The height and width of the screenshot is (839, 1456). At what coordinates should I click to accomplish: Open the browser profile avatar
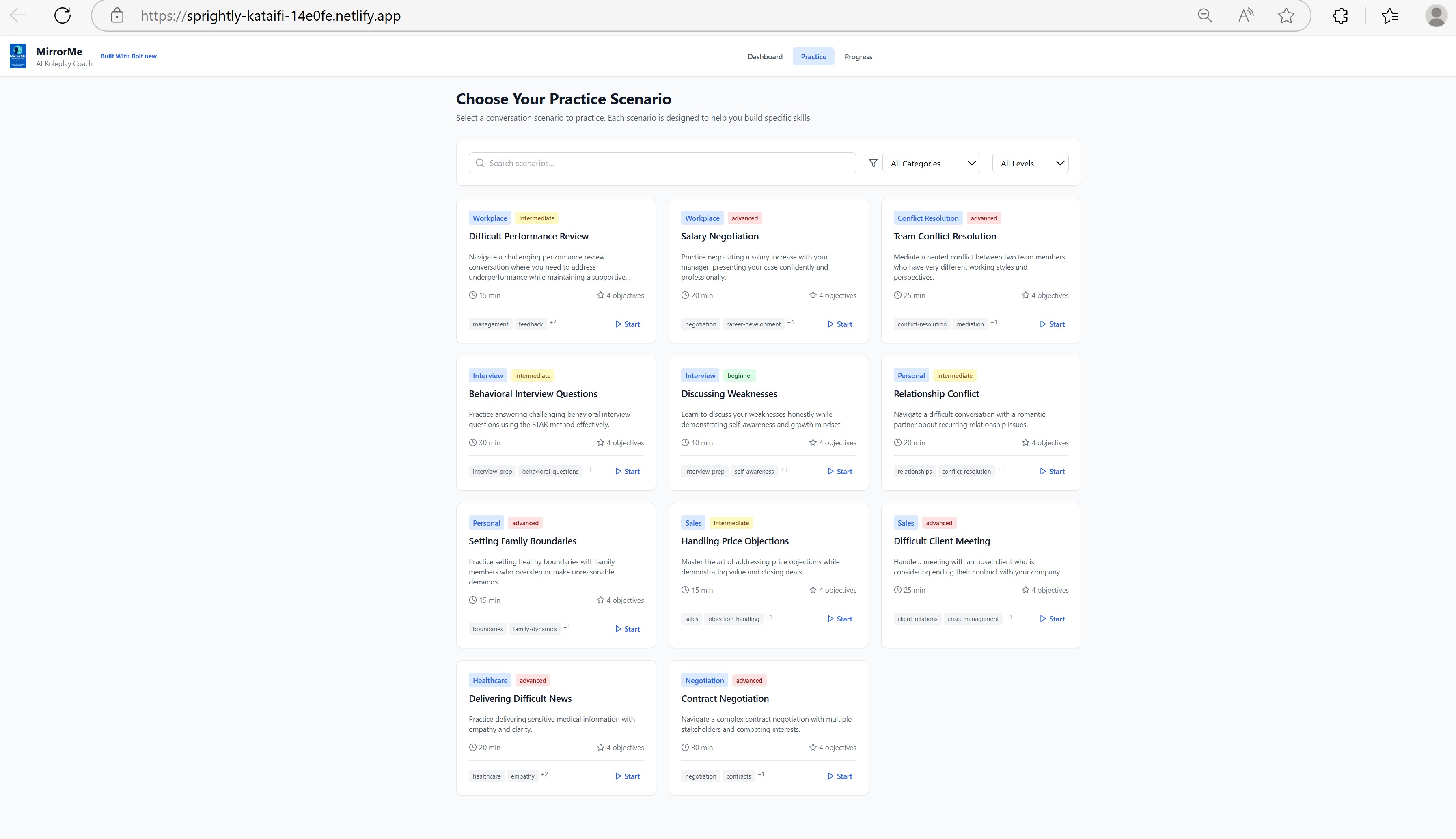1436,15
